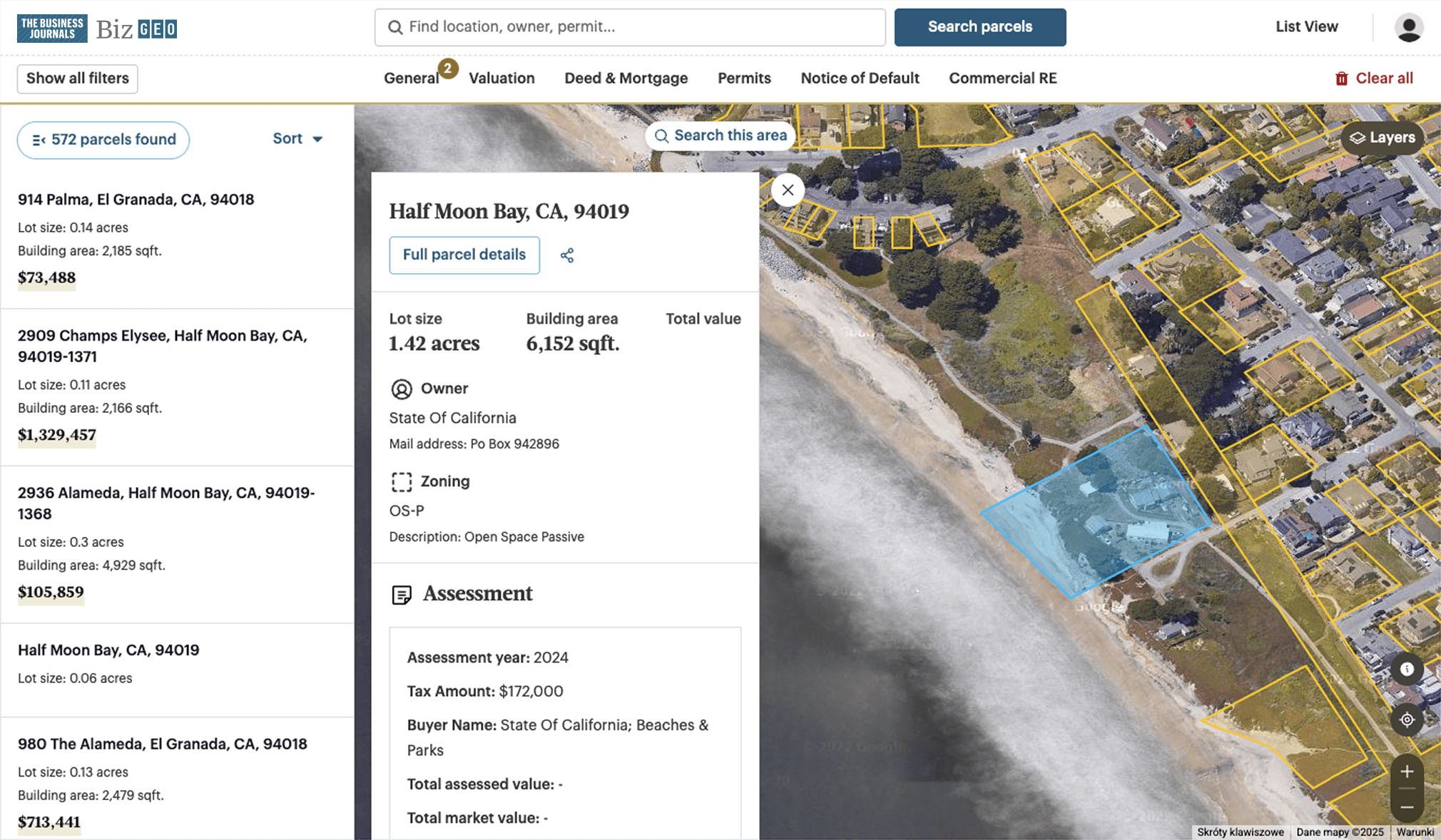Click the Mail address Po Box 942896 line
Viewport: 1441px width, 840px height.
pos(474,444)
